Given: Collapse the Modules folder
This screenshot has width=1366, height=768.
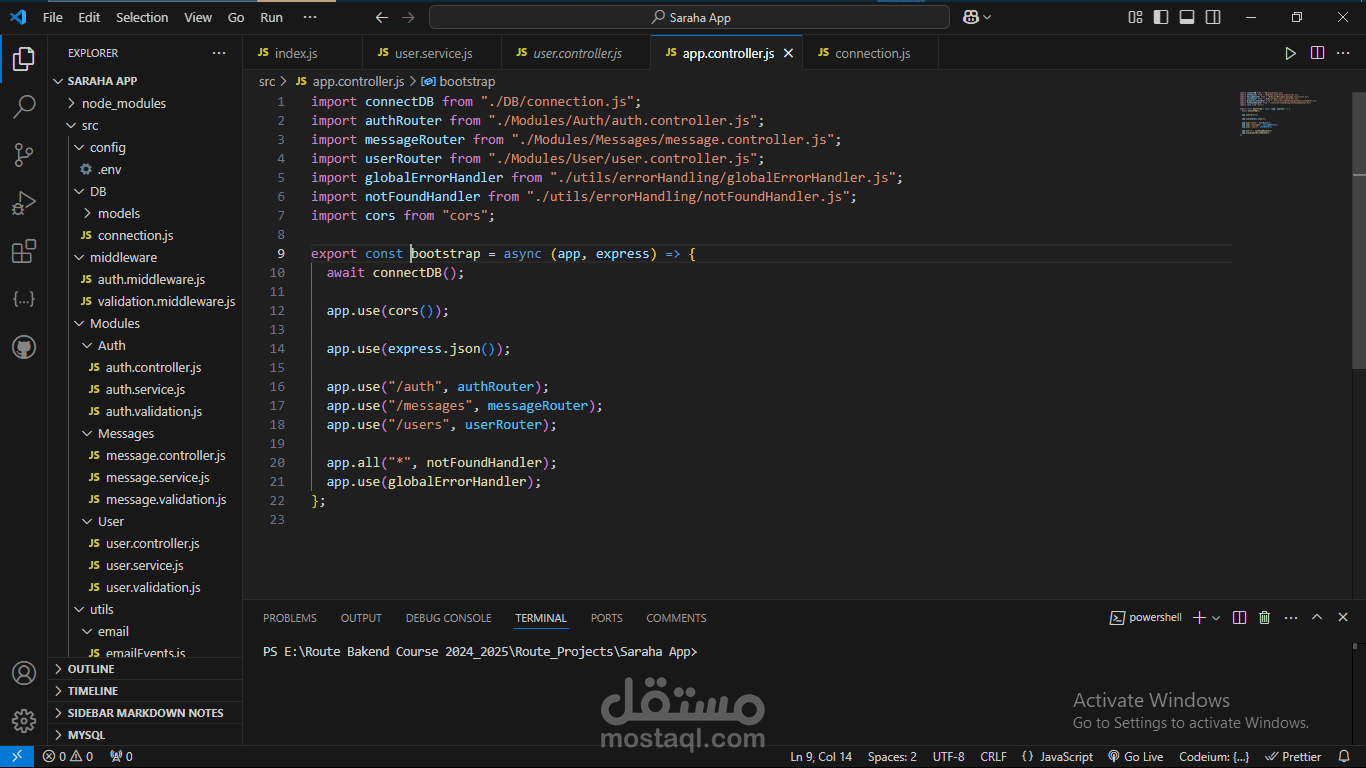Looking at the screenshot, I should [x=146, y=323].
